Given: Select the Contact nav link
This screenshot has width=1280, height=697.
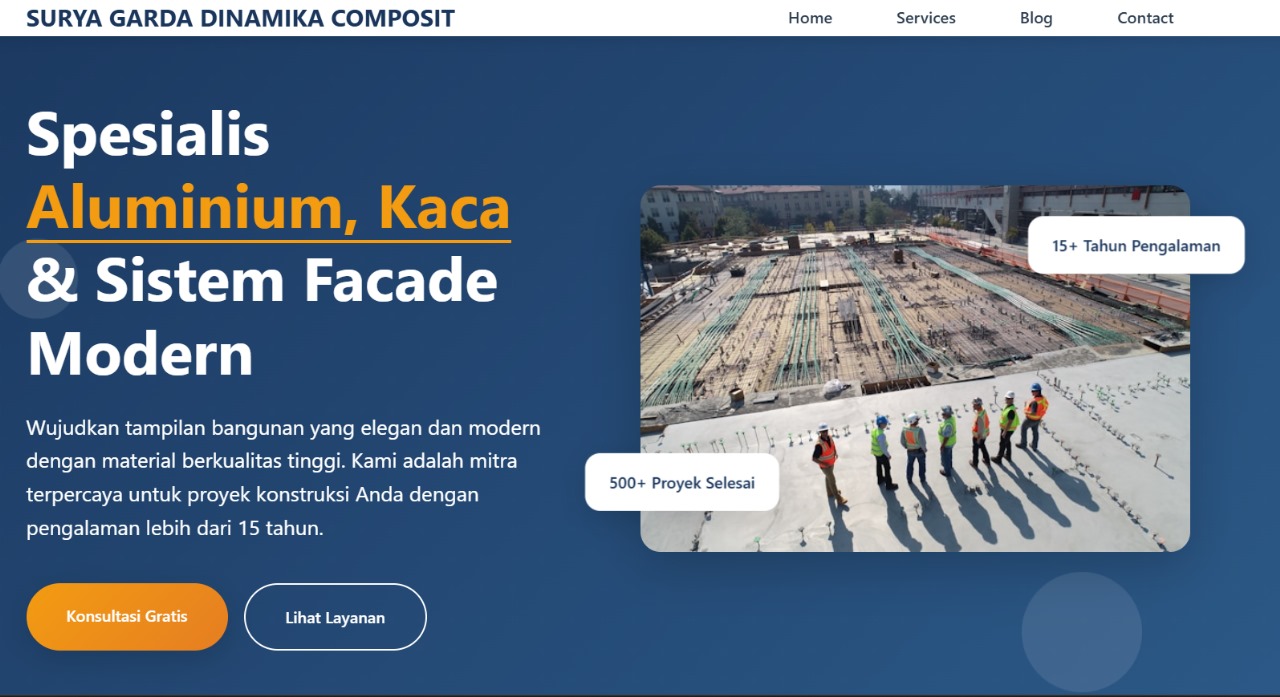Looking at the screenshot, I should coord(1145,18).
